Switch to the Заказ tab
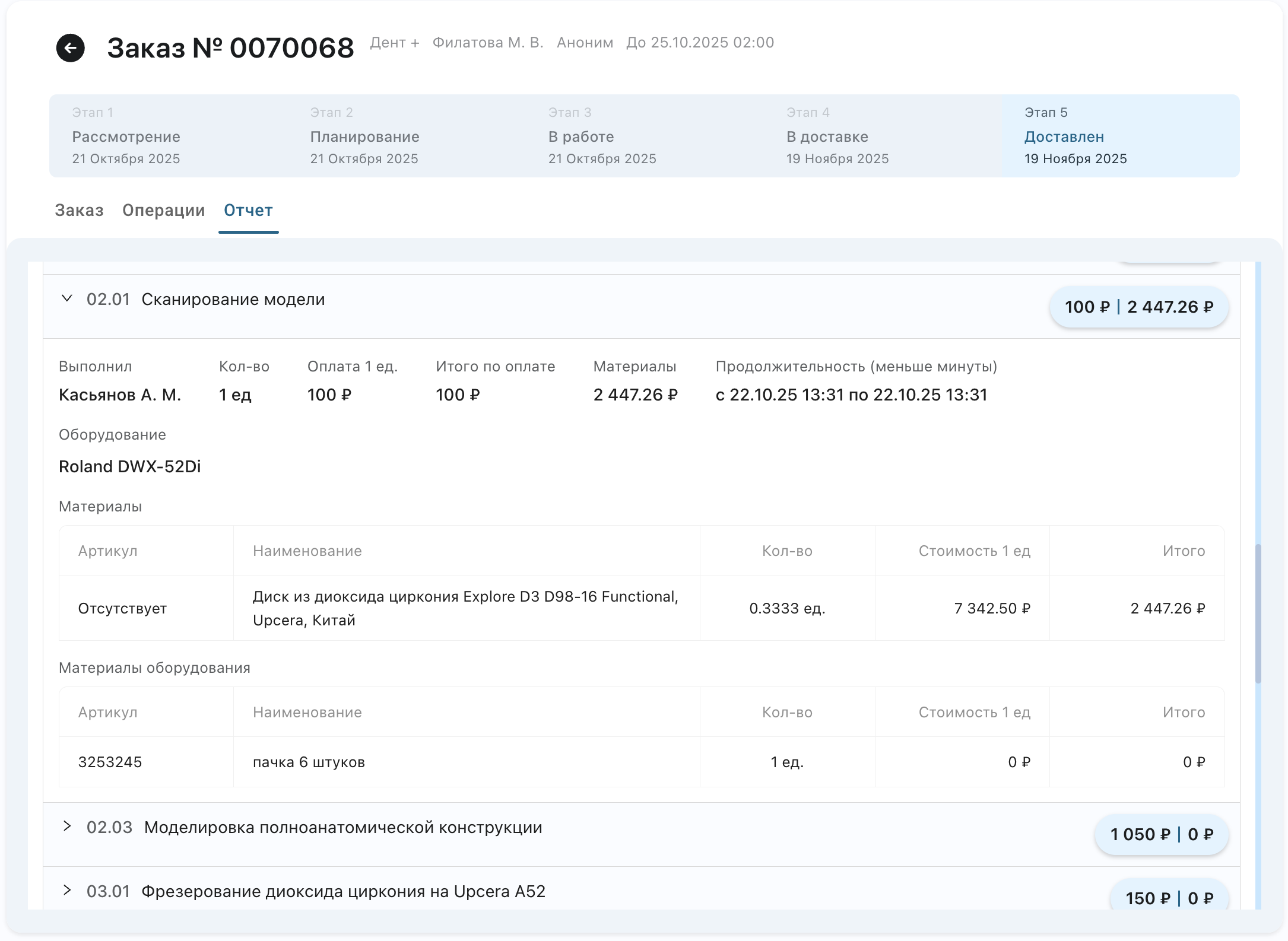This screenshot has width=1288, height=941. pyautogui.click(x=79, y=211)
